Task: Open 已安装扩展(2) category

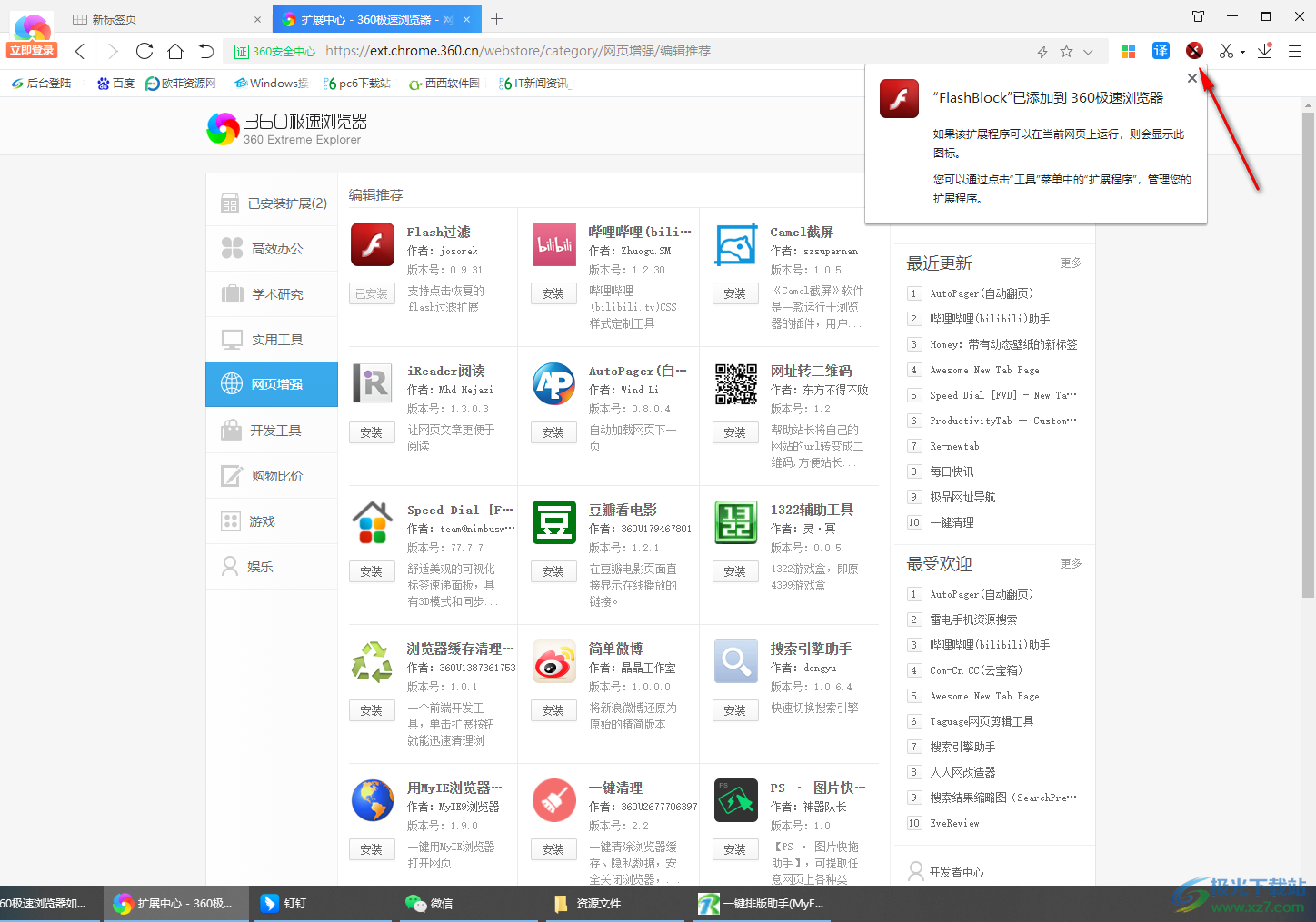Action: 272,203
